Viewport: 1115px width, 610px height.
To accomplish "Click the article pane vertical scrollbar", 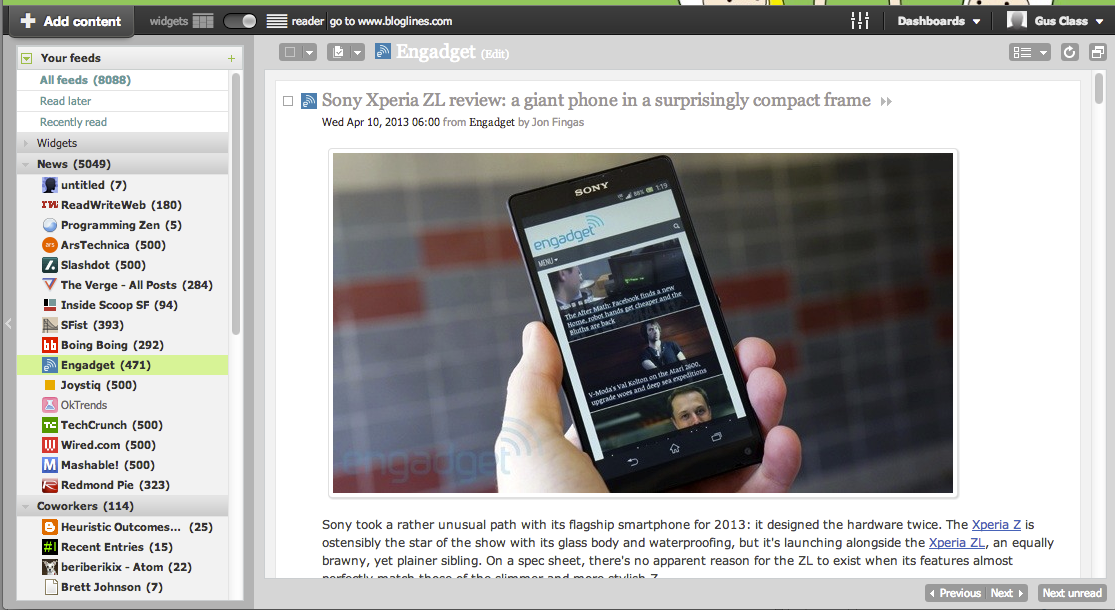I will pos(1099,88).
